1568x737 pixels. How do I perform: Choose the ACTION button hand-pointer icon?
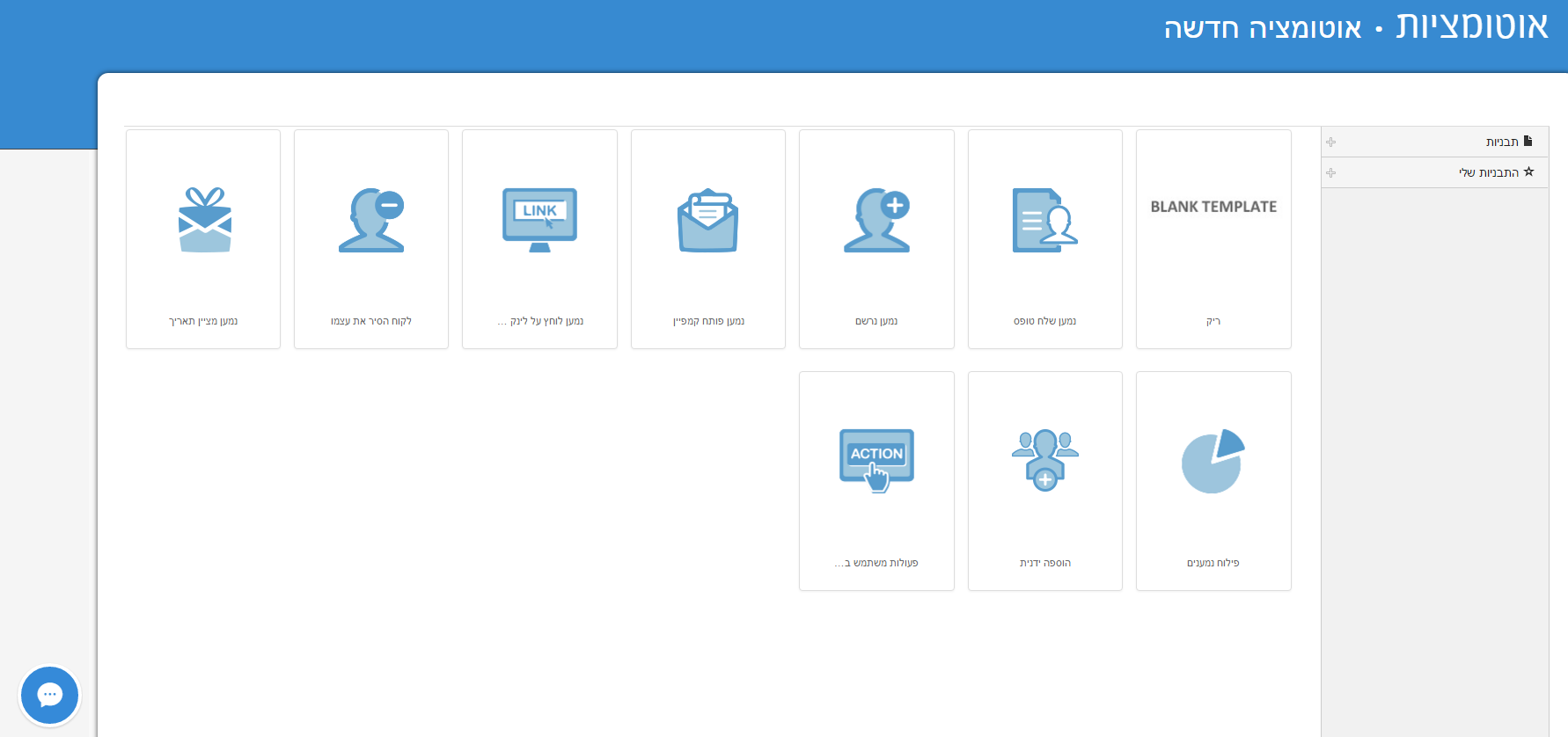pos(876,460)
